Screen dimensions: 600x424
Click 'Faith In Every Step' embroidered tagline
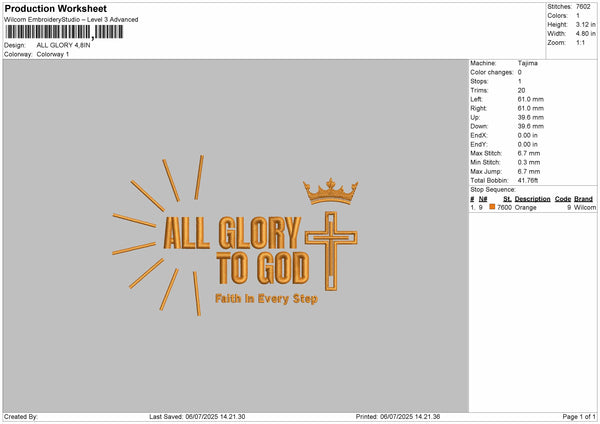point(266,299)
